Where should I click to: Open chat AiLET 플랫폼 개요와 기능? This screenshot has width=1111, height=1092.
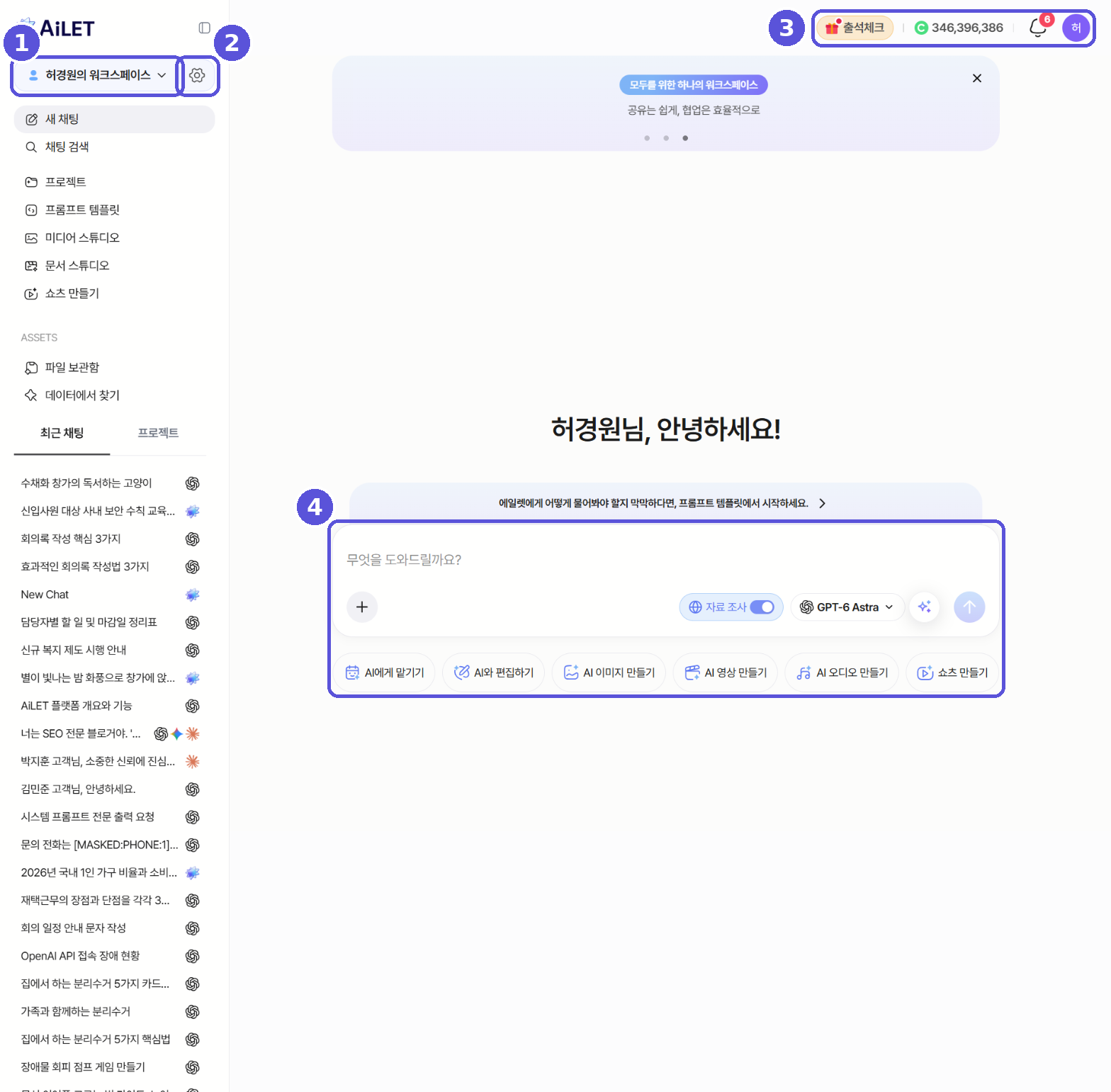110,706
